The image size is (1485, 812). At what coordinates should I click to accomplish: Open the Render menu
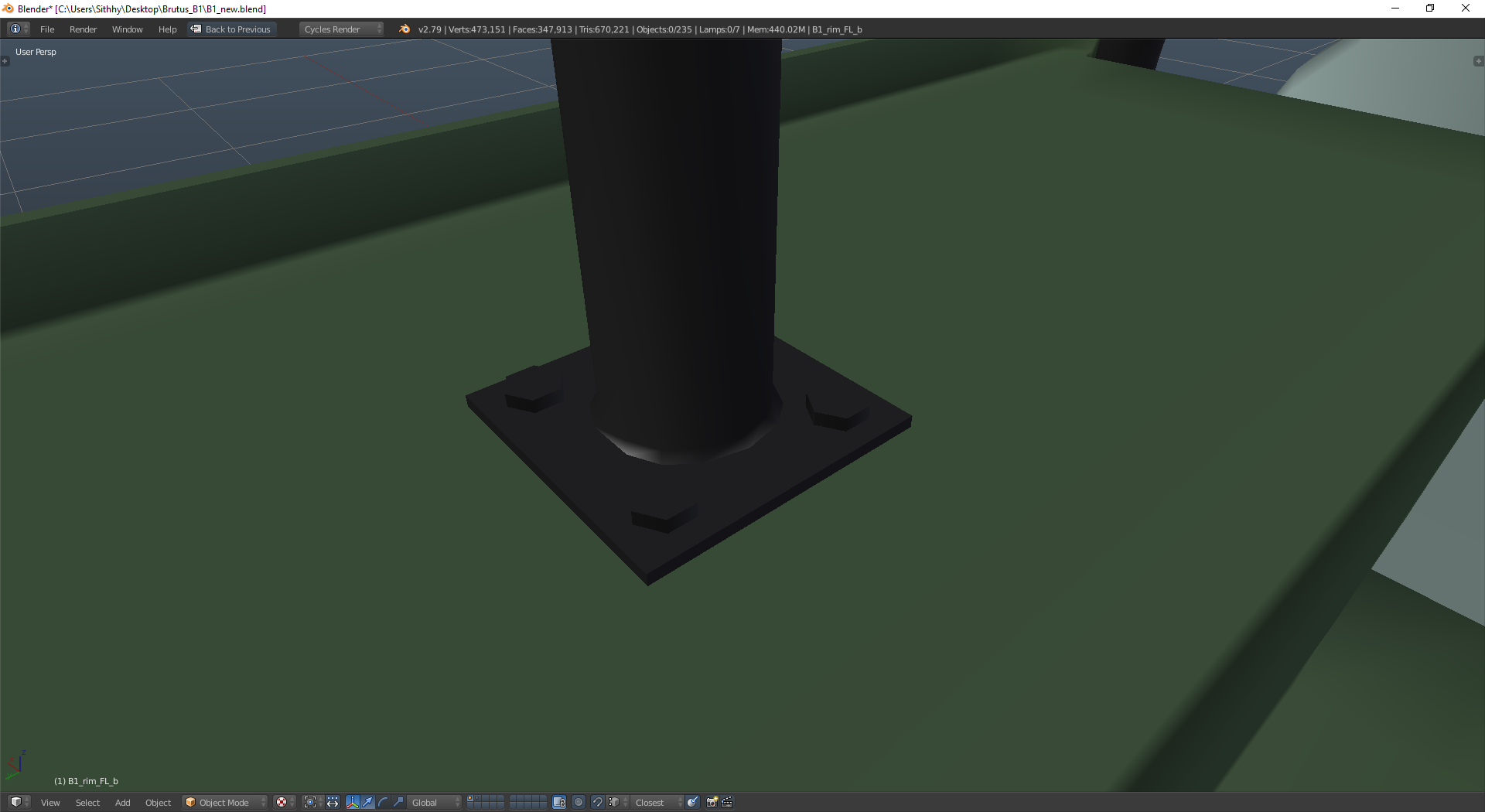tap(83, 29)
